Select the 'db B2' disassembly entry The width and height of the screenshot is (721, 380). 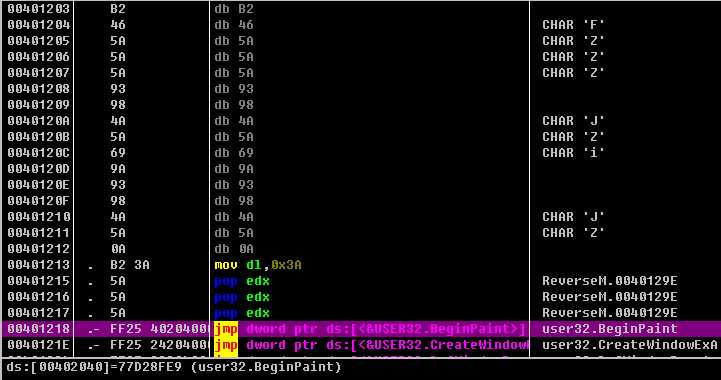(x=234, y=9)
